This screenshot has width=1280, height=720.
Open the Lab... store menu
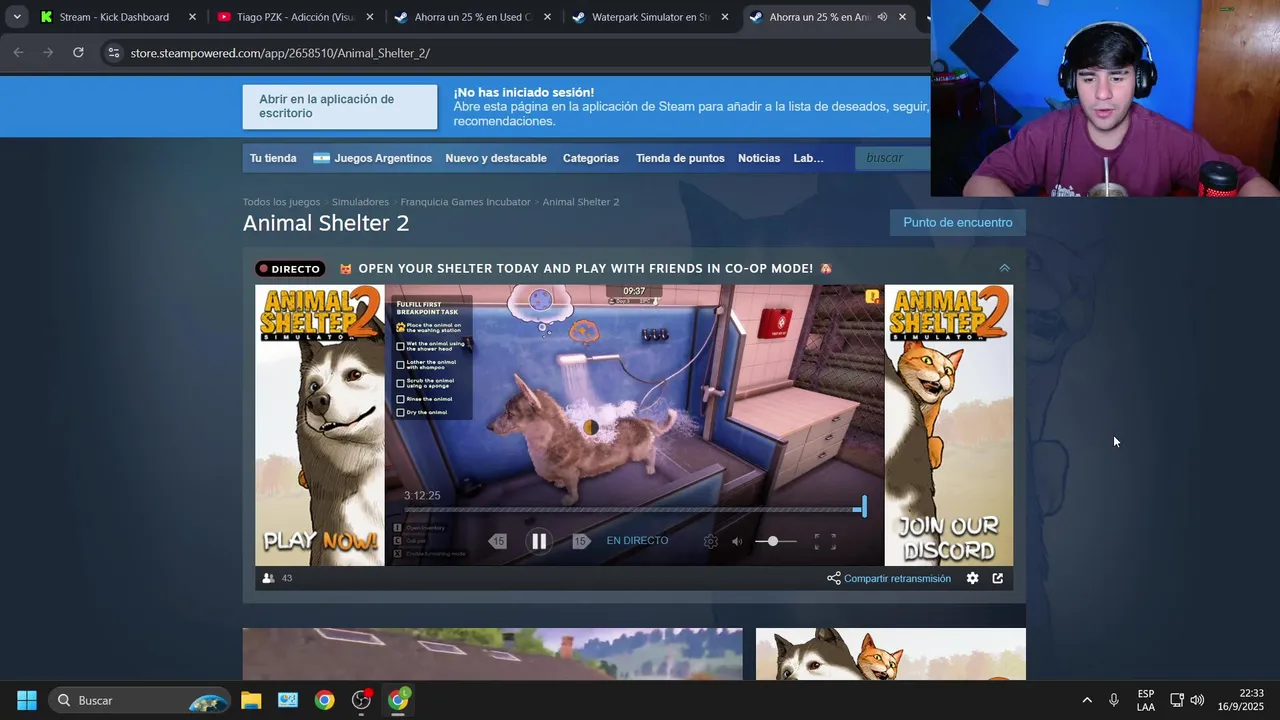coord(809,158)
